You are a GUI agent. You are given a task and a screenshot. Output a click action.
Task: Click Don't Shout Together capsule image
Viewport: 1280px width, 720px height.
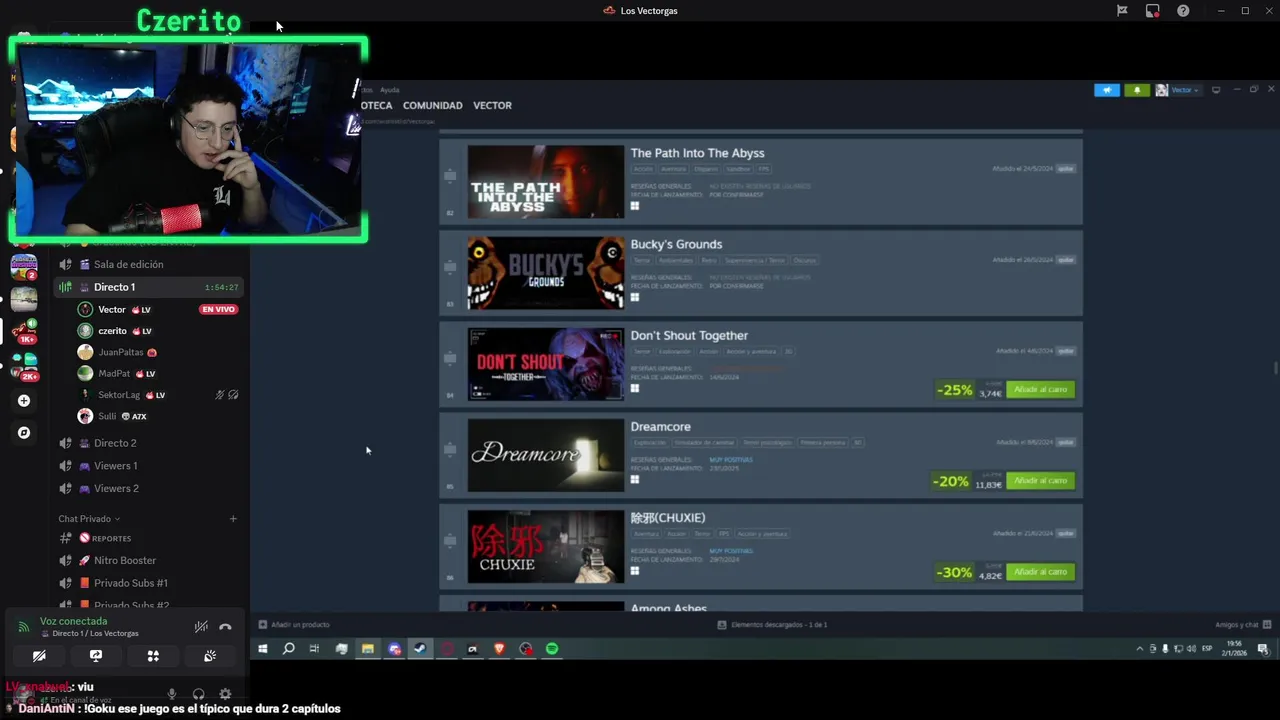[x=546, y=364]
